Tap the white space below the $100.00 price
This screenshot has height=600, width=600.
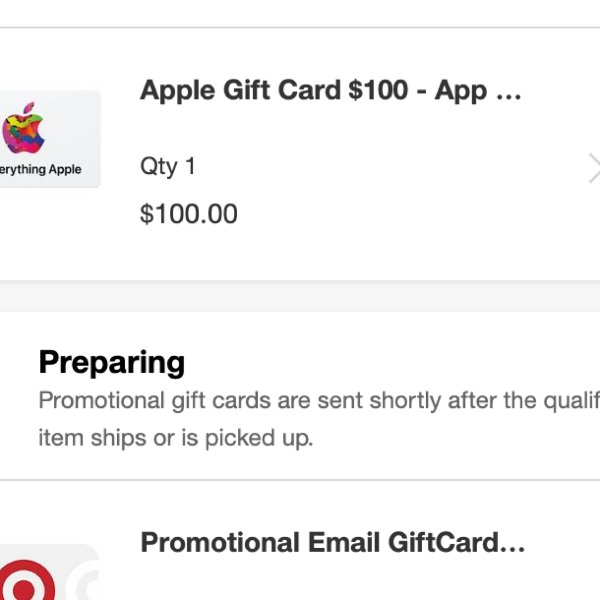(x=300, y=253)
